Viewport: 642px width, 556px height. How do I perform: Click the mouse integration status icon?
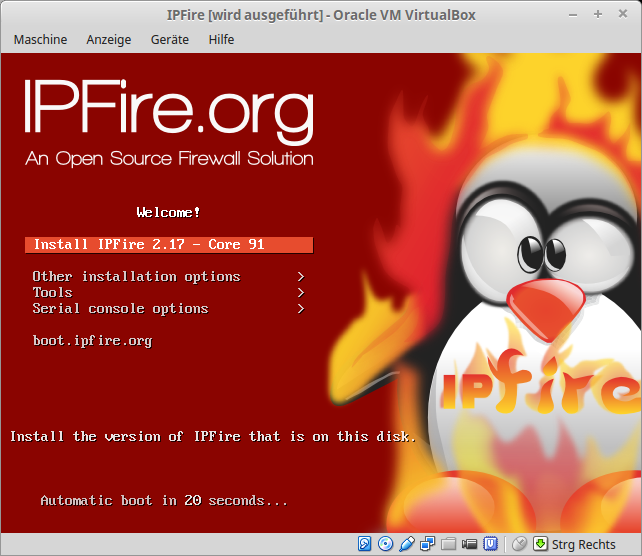[519, 544]
